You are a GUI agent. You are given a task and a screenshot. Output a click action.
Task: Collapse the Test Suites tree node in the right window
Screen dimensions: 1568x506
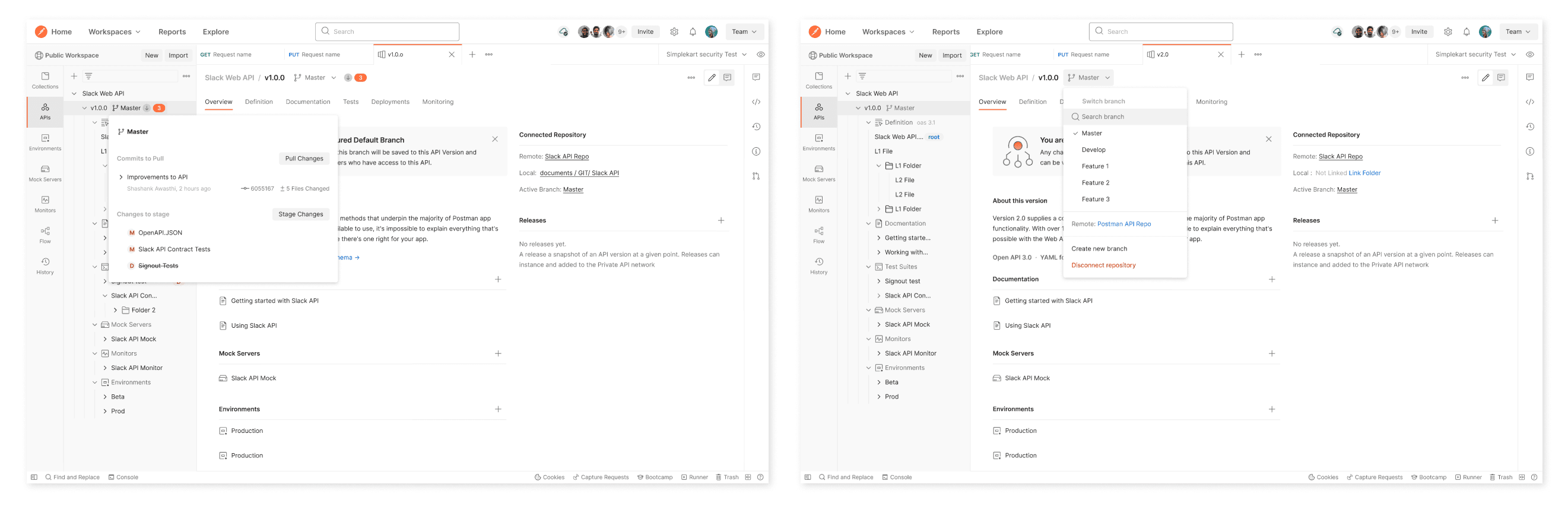click(x=869, y=267)
